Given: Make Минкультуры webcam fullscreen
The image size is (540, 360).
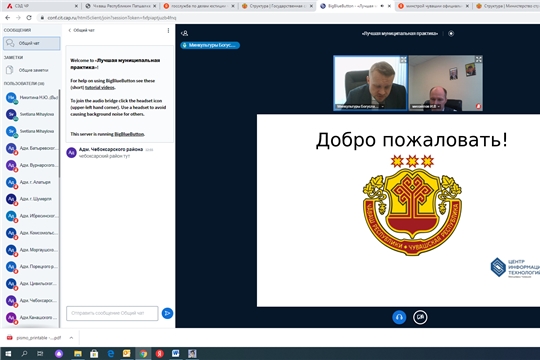Looking at the screenshot, I should (x=403, y=60).
